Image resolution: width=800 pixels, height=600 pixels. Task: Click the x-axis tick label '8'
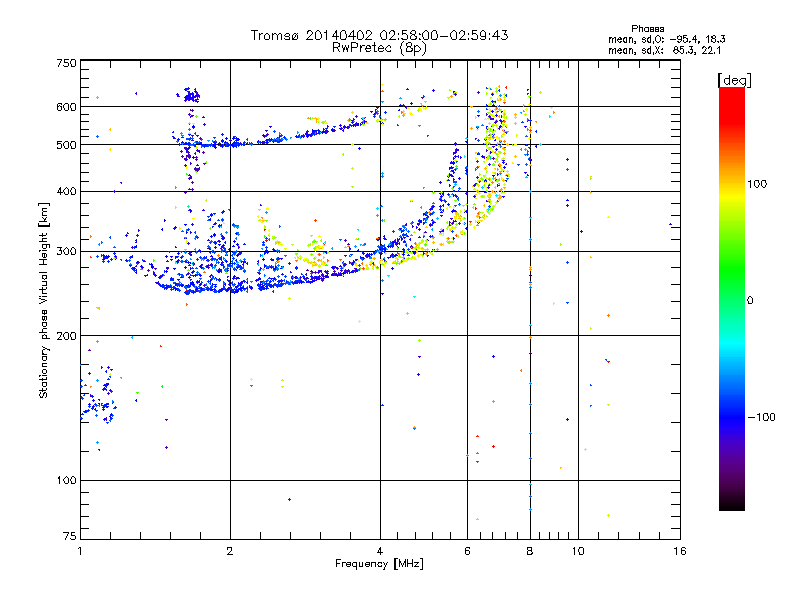click(x=530, y=551)
